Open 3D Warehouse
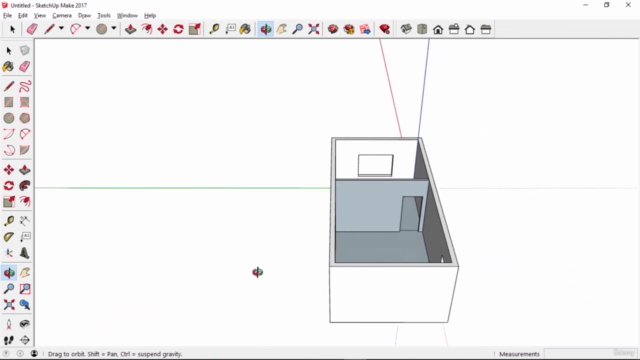 (333, 29)
